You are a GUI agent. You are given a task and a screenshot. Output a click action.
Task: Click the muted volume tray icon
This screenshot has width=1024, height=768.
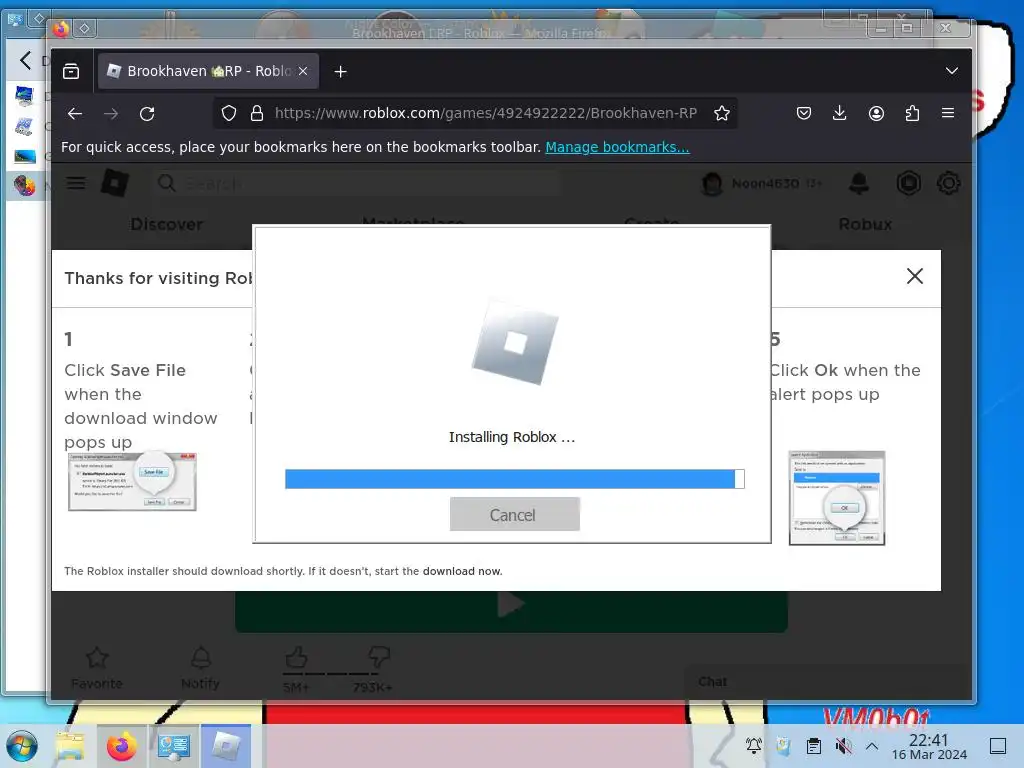coord(843,746)
